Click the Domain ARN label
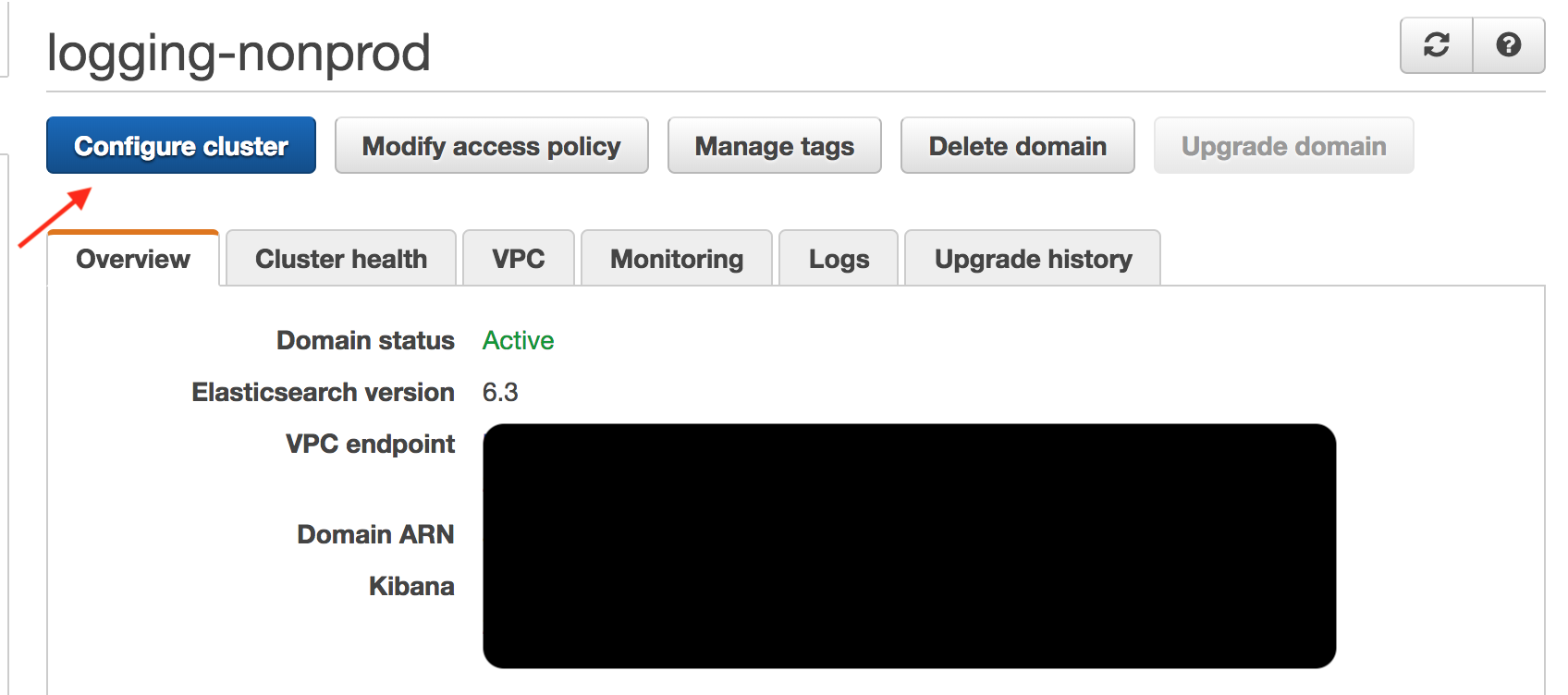Viewport: 1568px width, 695px height. pyautogui.click(x=375, y=534)
